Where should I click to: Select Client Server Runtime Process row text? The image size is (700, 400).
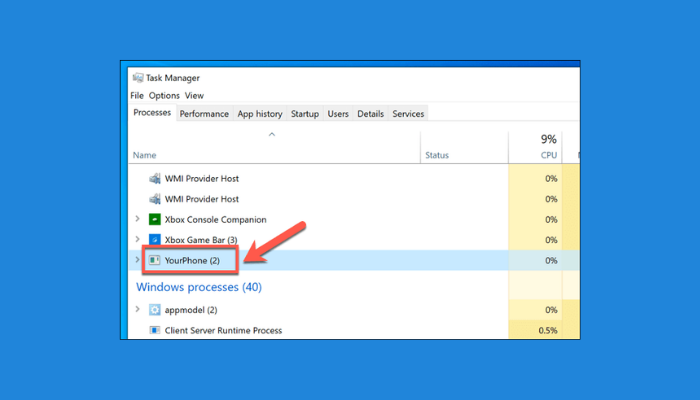click(223, 330)
